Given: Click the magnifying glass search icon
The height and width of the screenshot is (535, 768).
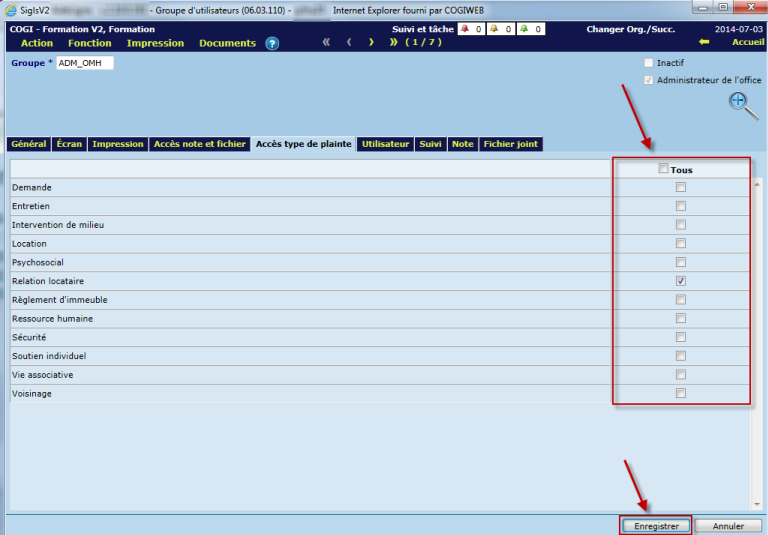Looking at the screenshot, I should [742, 104].
